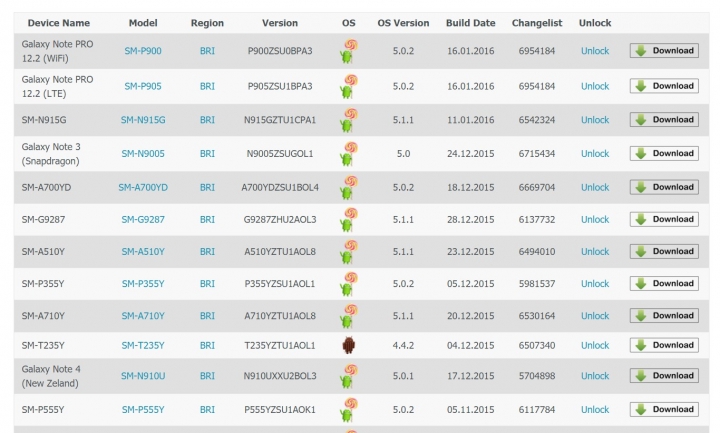Download firmware N910UXXU2BOL3

point(664,376)
